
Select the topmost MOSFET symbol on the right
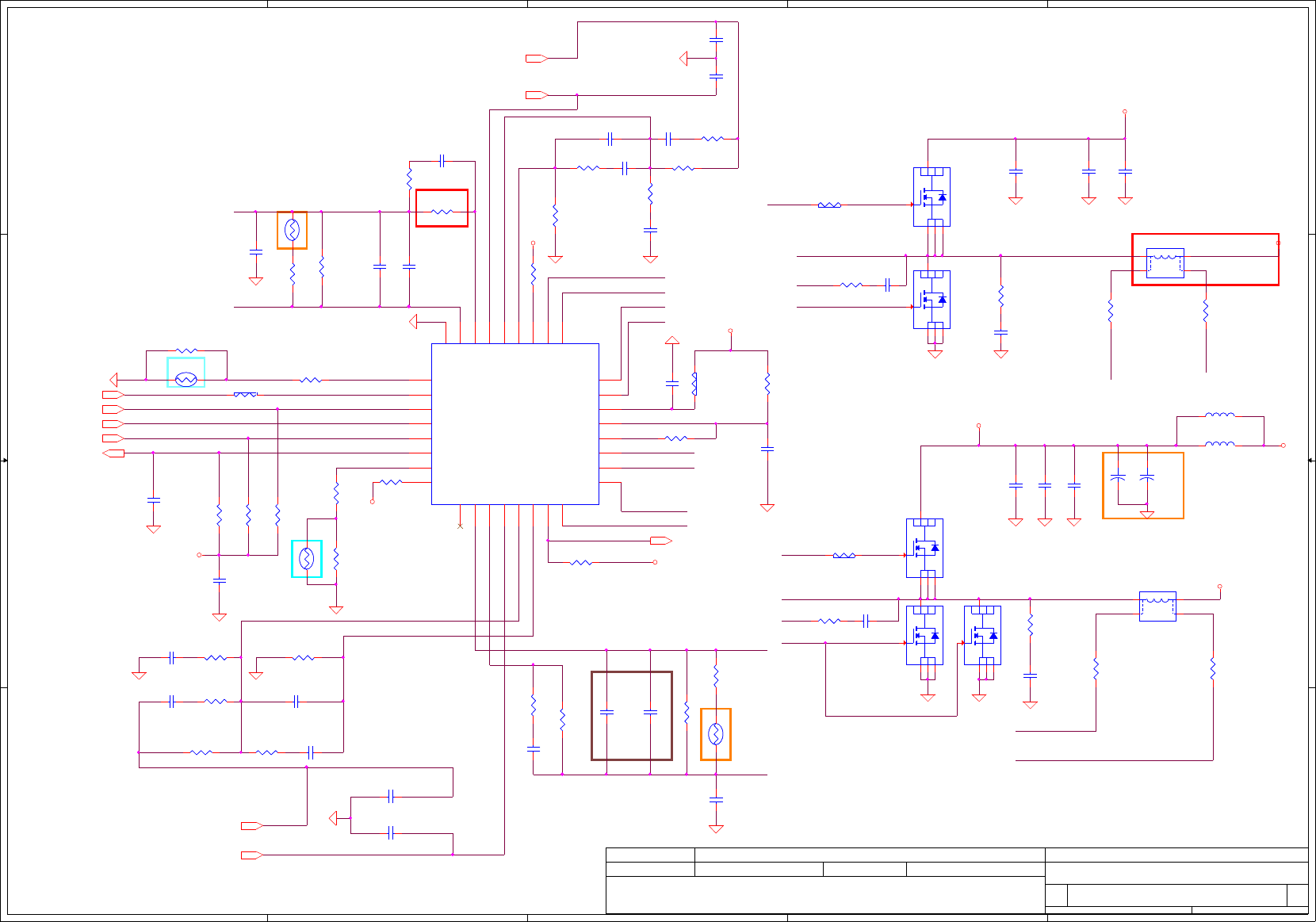coord(932,197)
